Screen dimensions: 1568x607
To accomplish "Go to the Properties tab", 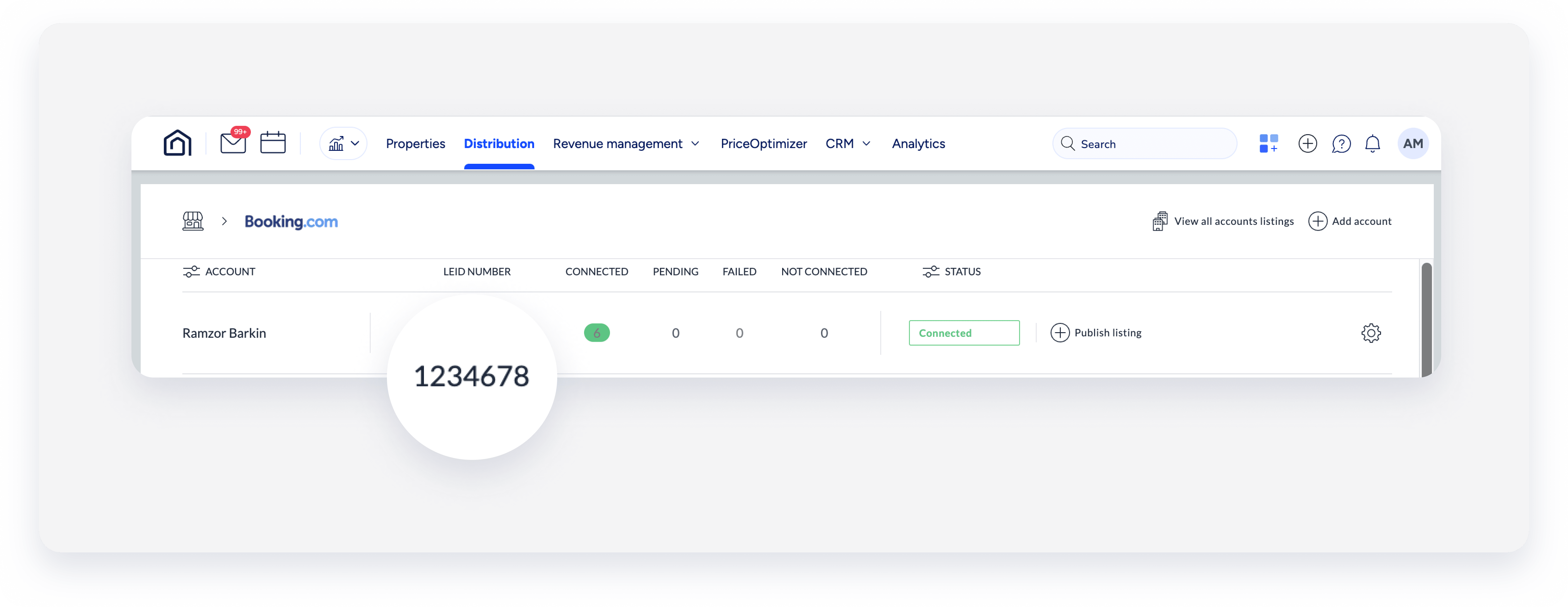I will [415, 143].
